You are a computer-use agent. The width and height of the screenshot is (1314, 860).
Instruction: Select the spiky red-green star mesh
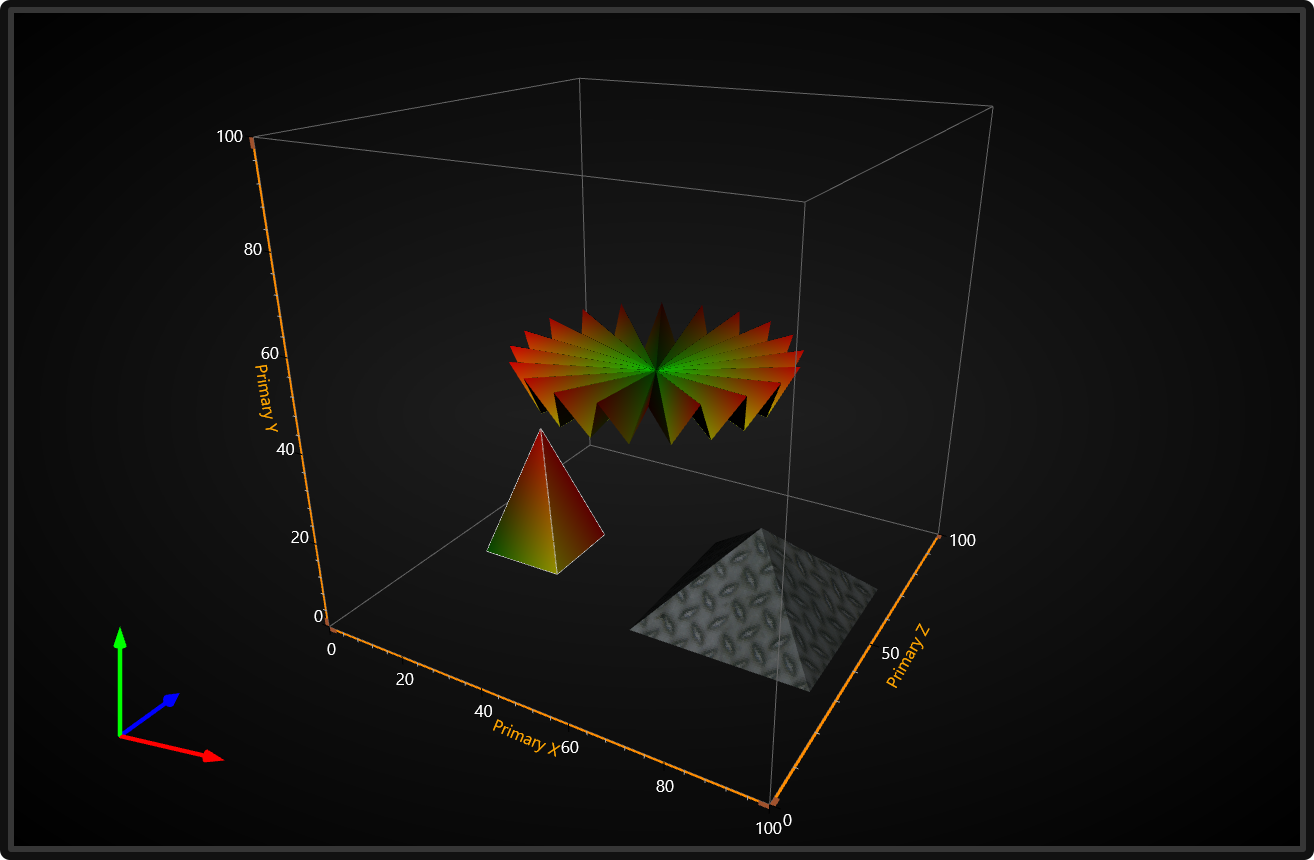[x=656, y=374]
